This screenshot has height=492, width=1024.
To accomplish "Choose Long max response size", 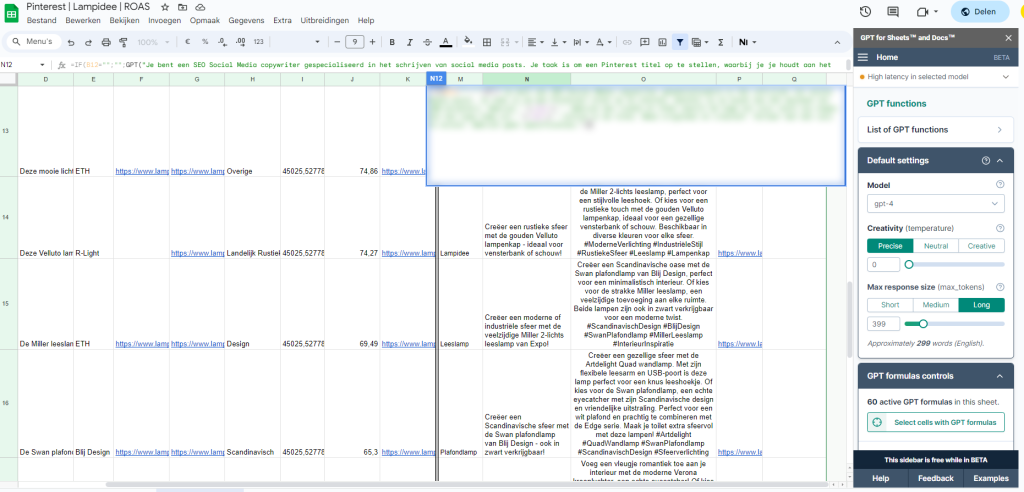I will click(x=981, y=305).
